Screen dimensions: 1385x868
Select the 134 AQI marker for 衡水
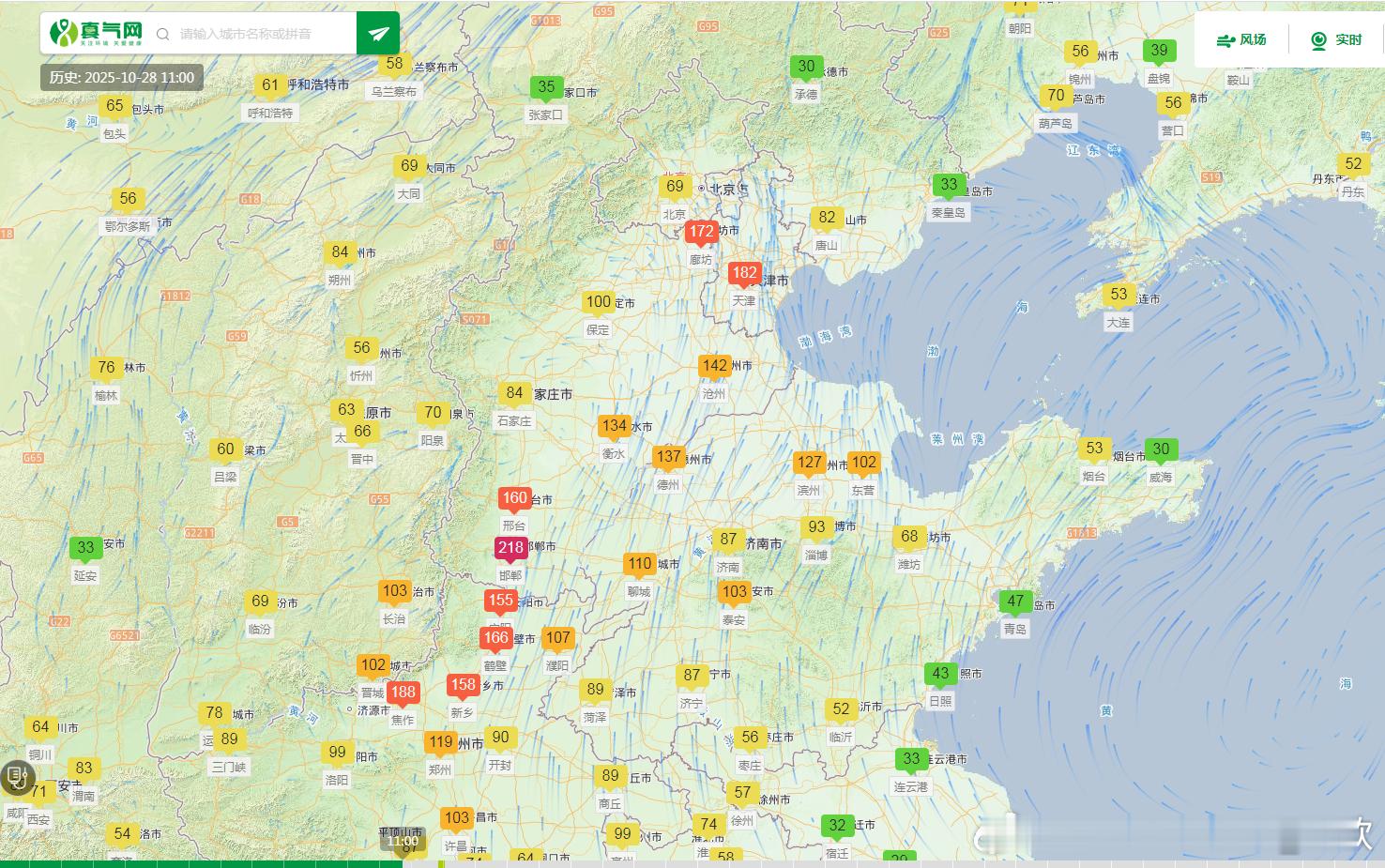[x=614, y=427]
